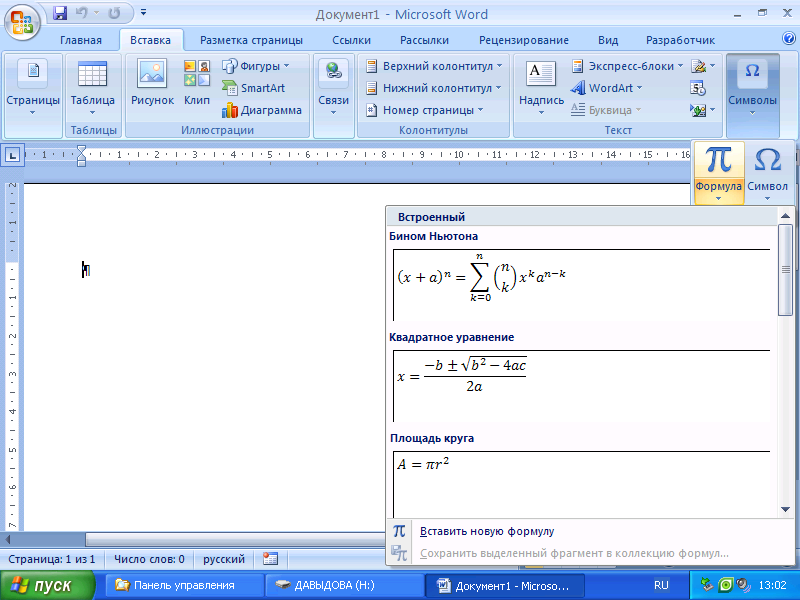The height and width of the screenshot is (600, 800).
Task: Open the Экспресс-блоки quick parts dropdown
Action: coord(680,66)
